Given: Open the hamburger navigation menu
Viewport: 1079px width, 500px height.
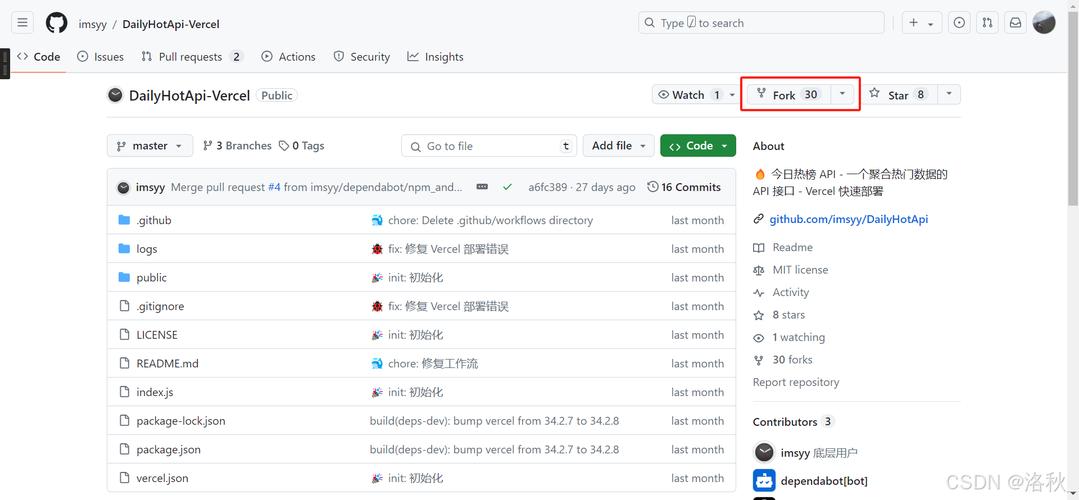Looking at the screenshot, I should click(23, 23).
